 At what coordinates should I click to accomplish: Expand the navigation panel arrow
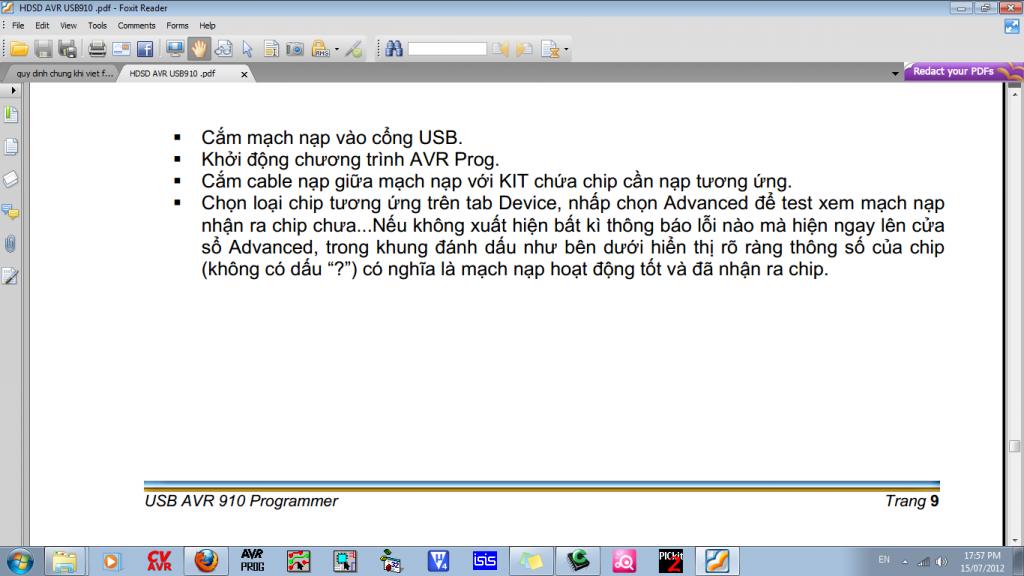click(x=13, y=90)
